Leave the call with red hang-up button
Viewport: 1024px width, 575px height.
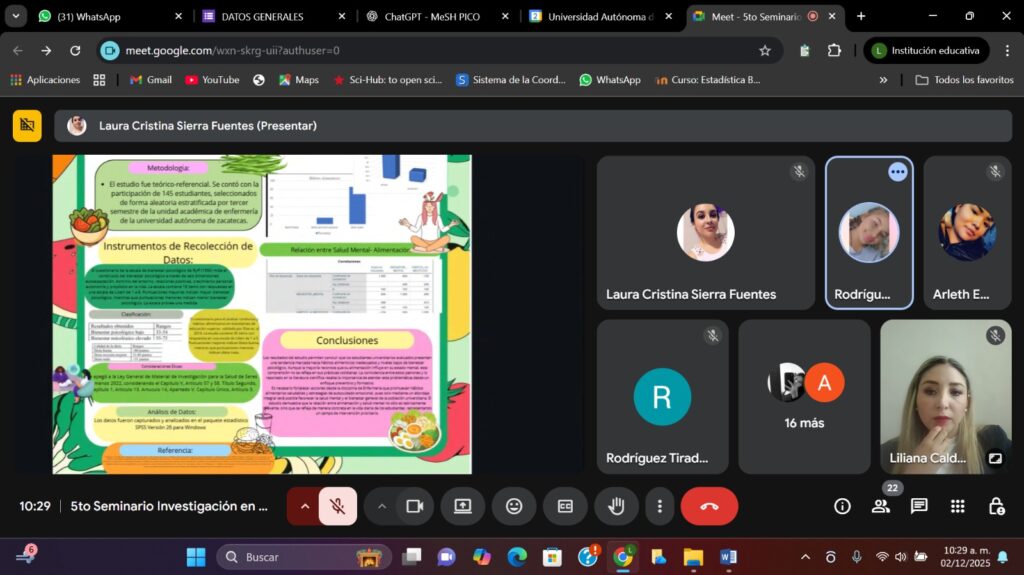pos(709,506)
